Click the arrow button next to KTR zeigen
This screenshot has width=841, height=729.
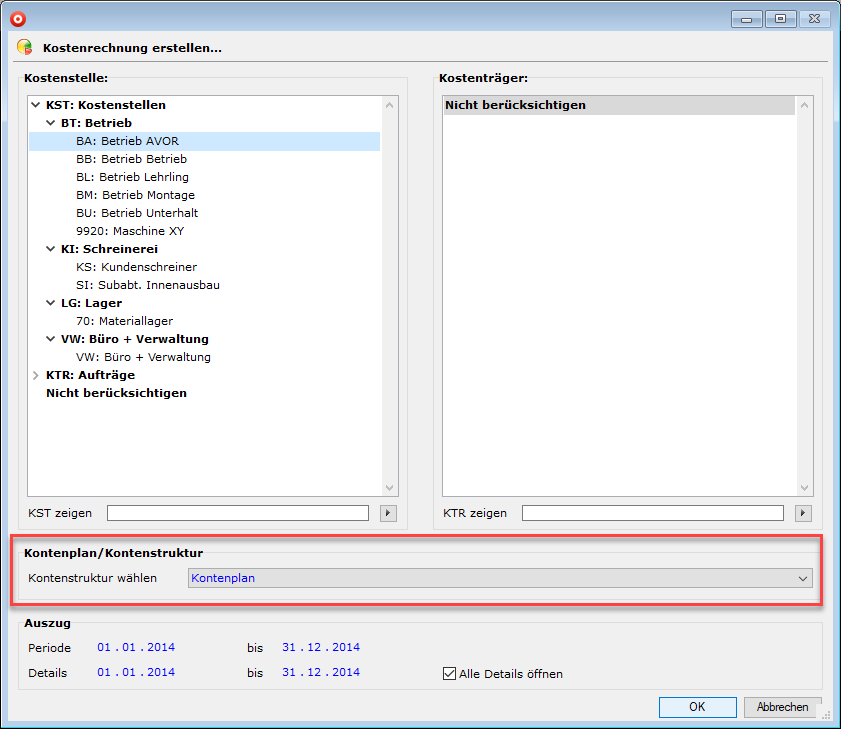point(803,513)
